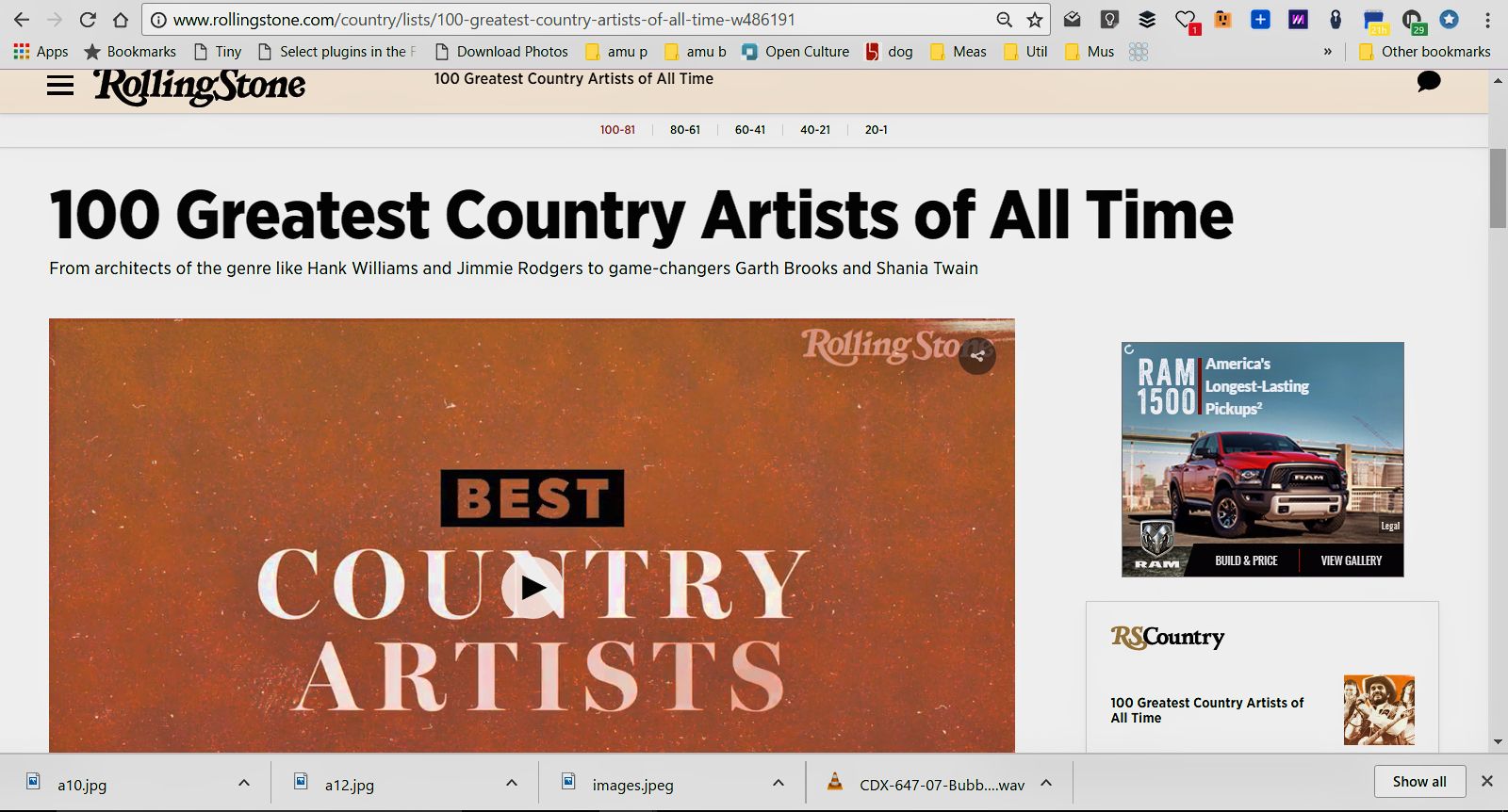
Task: Open the Other bookmarks folder
Action: pos(1425,52)
